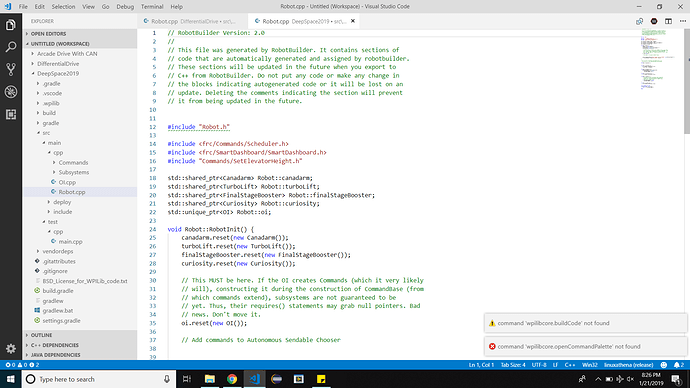690x388 pixels.
Task: Open the Source Control view
Action: [x=11, y=69]
